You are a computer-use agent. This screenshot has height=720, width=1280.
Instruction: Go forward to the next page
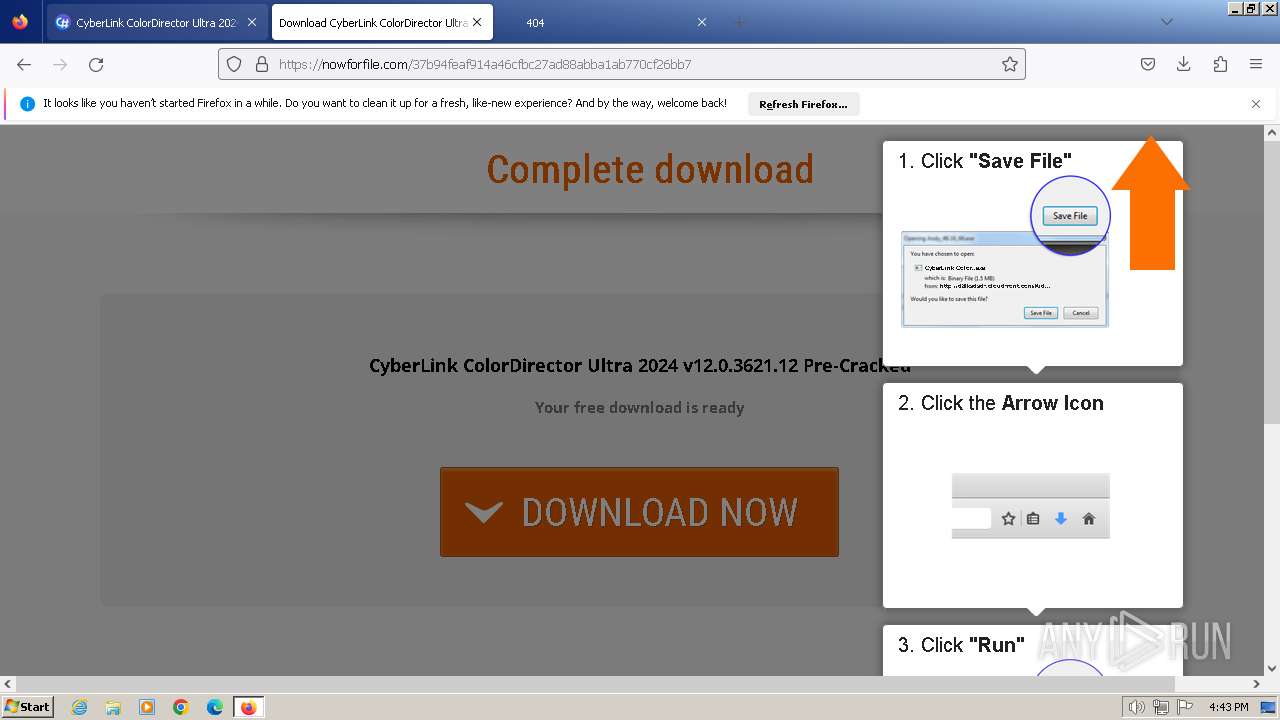coord(60,64)
